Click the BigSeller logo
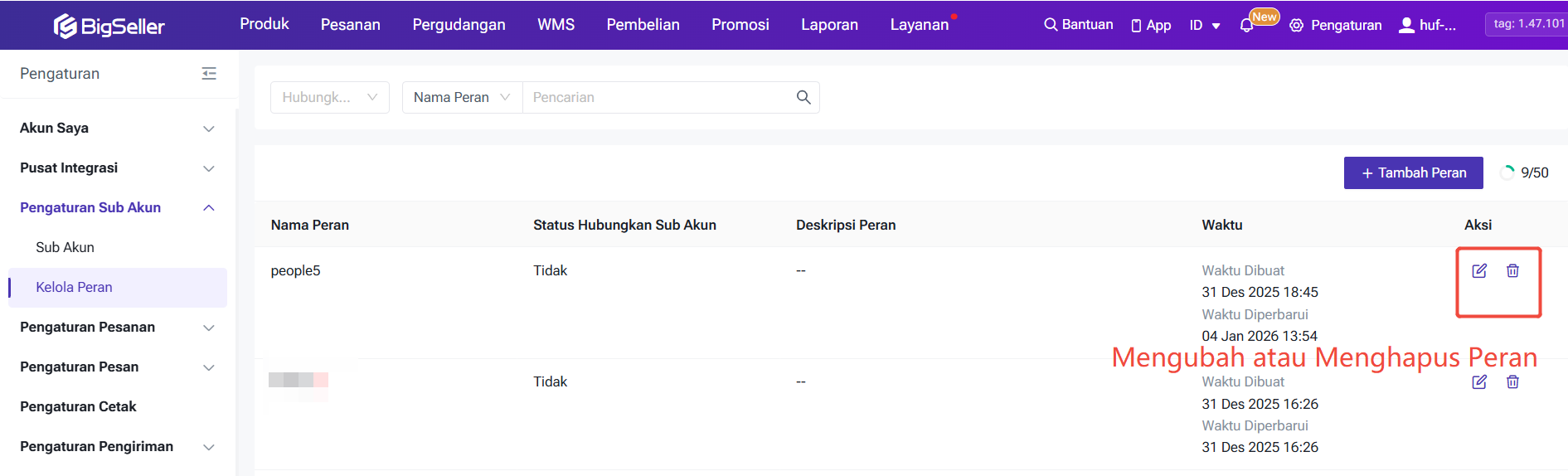 pyautogui.click(x=109, y=27)
